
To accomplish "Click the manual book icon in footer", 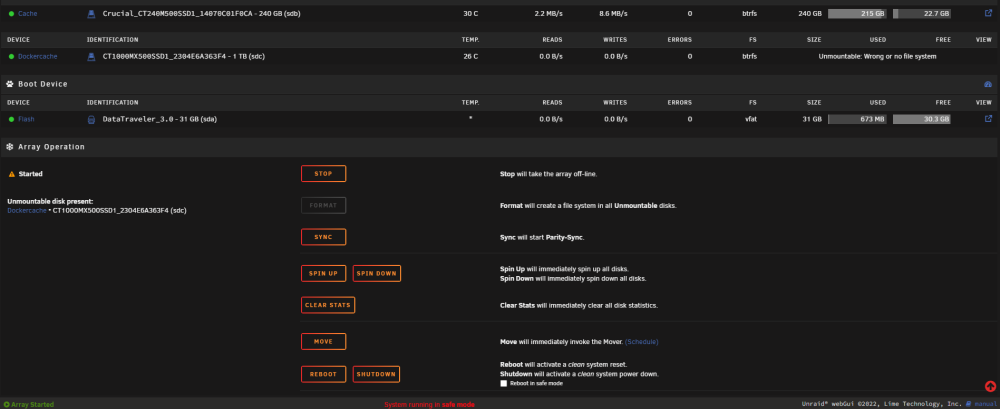I will [x=969, y=404].
